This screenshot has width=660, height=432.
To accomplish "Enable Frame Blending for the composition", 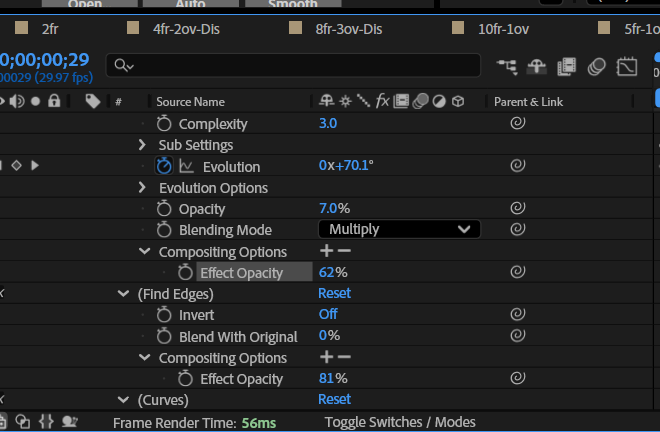I will pos(567,66).
